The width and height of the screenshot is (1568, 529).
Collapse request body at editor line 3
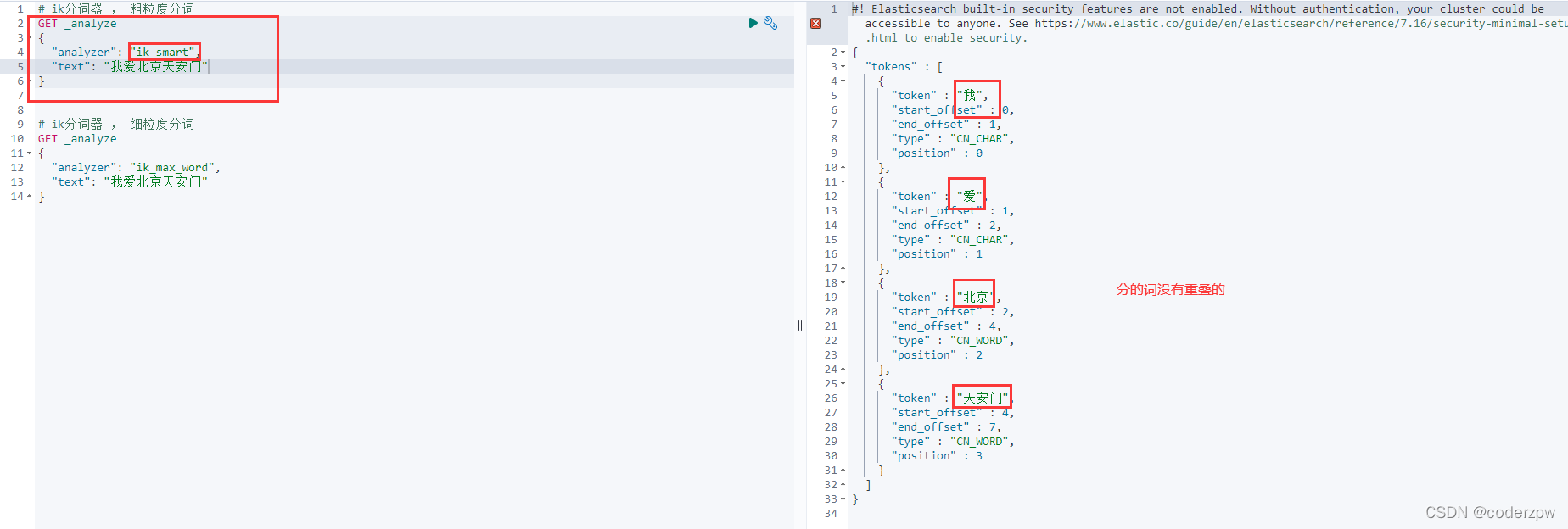pyautogui.click(x=30, y=38)
